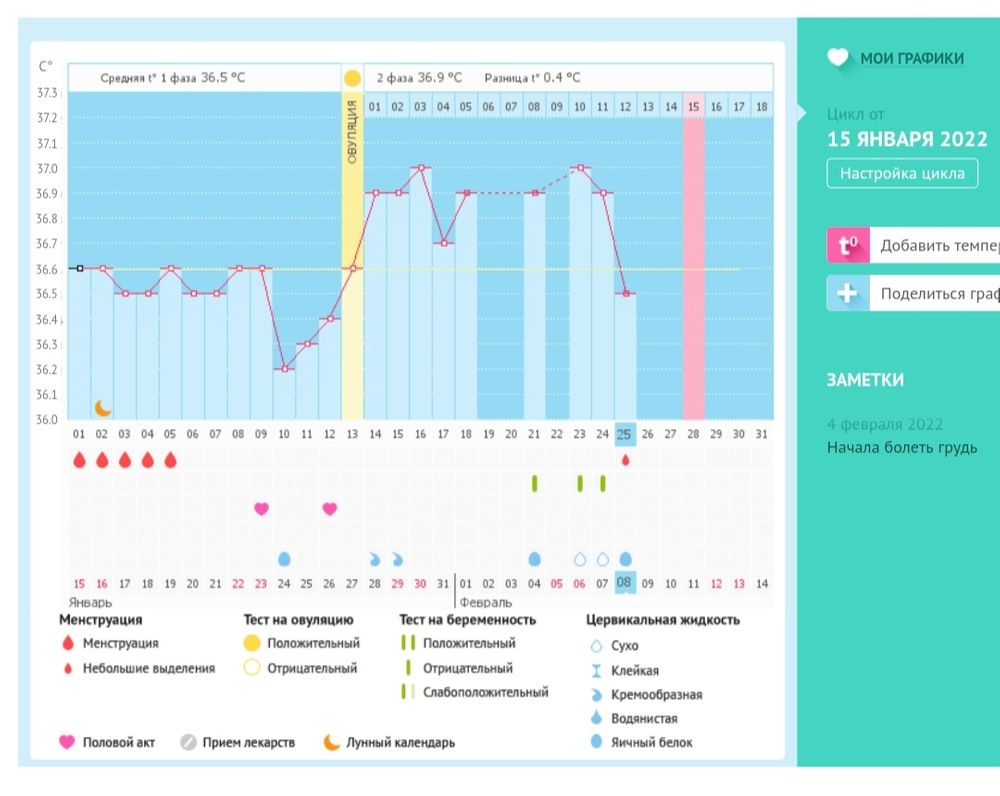
Task: Open Настройка цикла settings
Action: point(902,173)
